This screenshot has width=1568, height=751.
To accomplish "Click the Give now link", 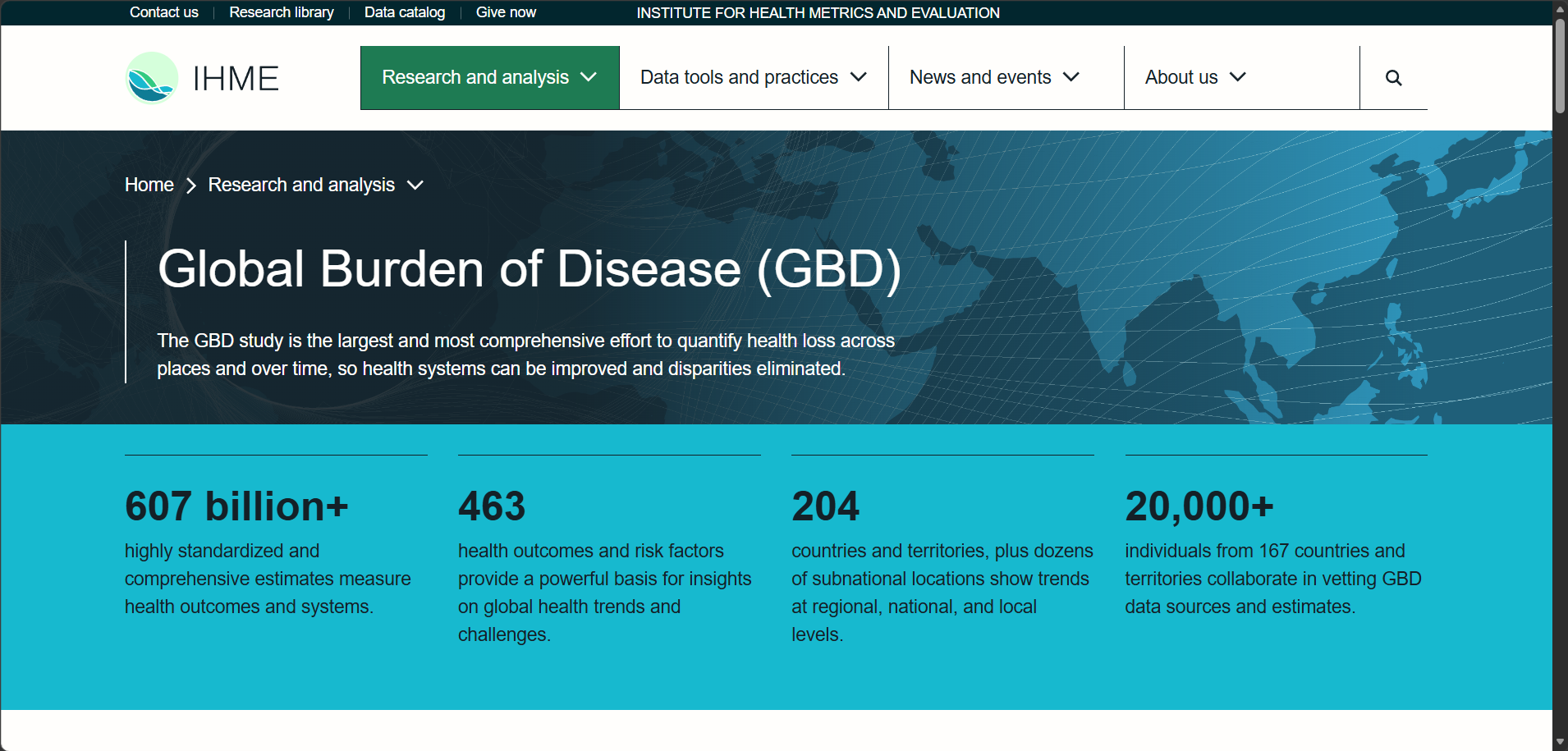I will tap(506, 12).
